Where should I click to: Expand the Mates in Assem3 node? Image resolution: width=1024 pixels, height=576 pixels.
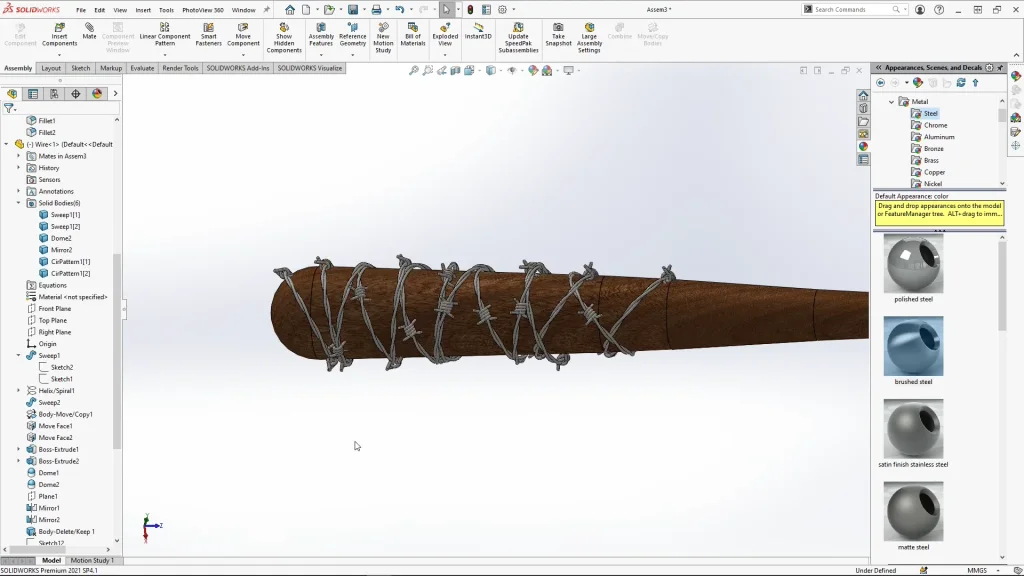pyautogui.click(x=18, y=156)
